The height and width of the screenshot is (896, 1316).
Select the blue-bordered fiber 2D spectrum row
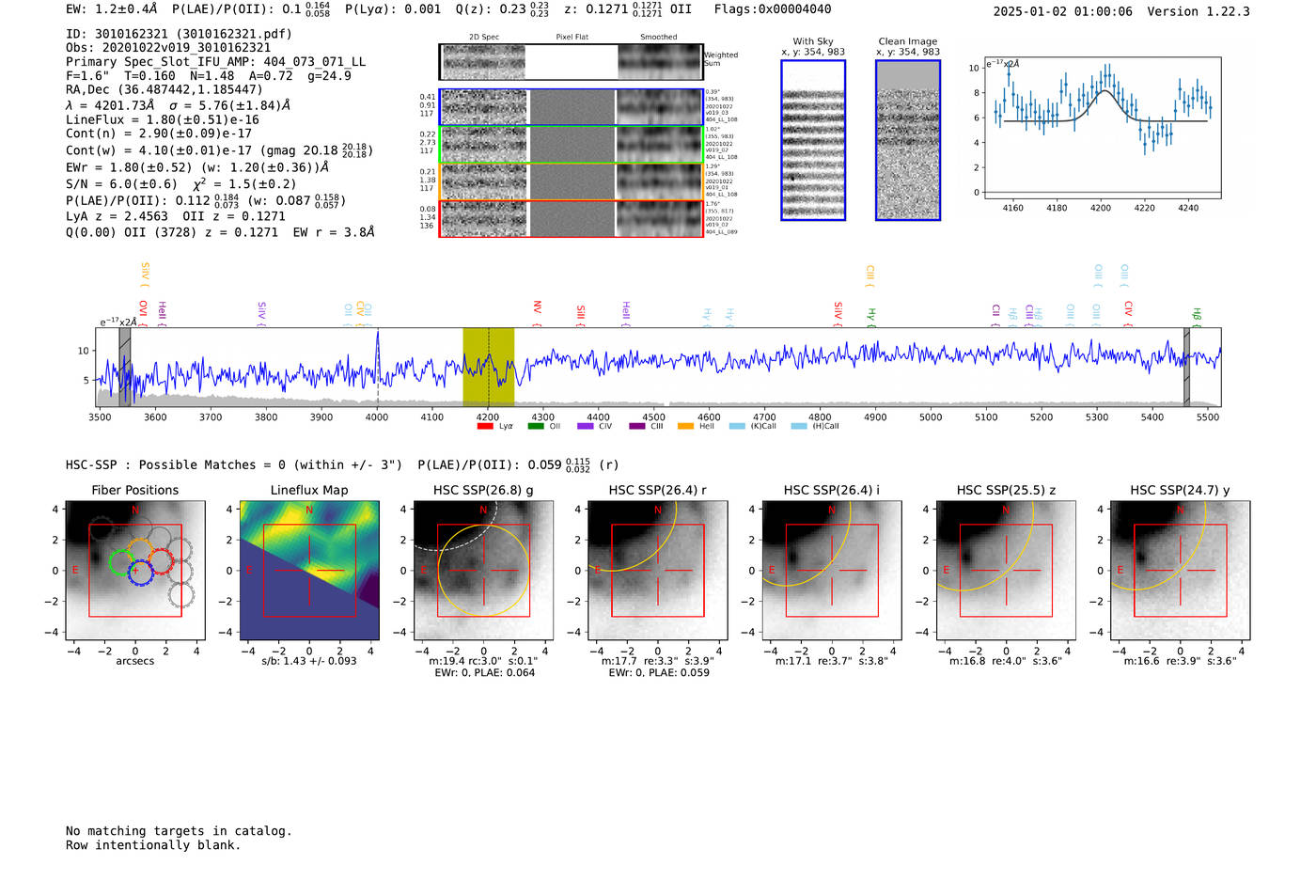click(x=572, y=107)
